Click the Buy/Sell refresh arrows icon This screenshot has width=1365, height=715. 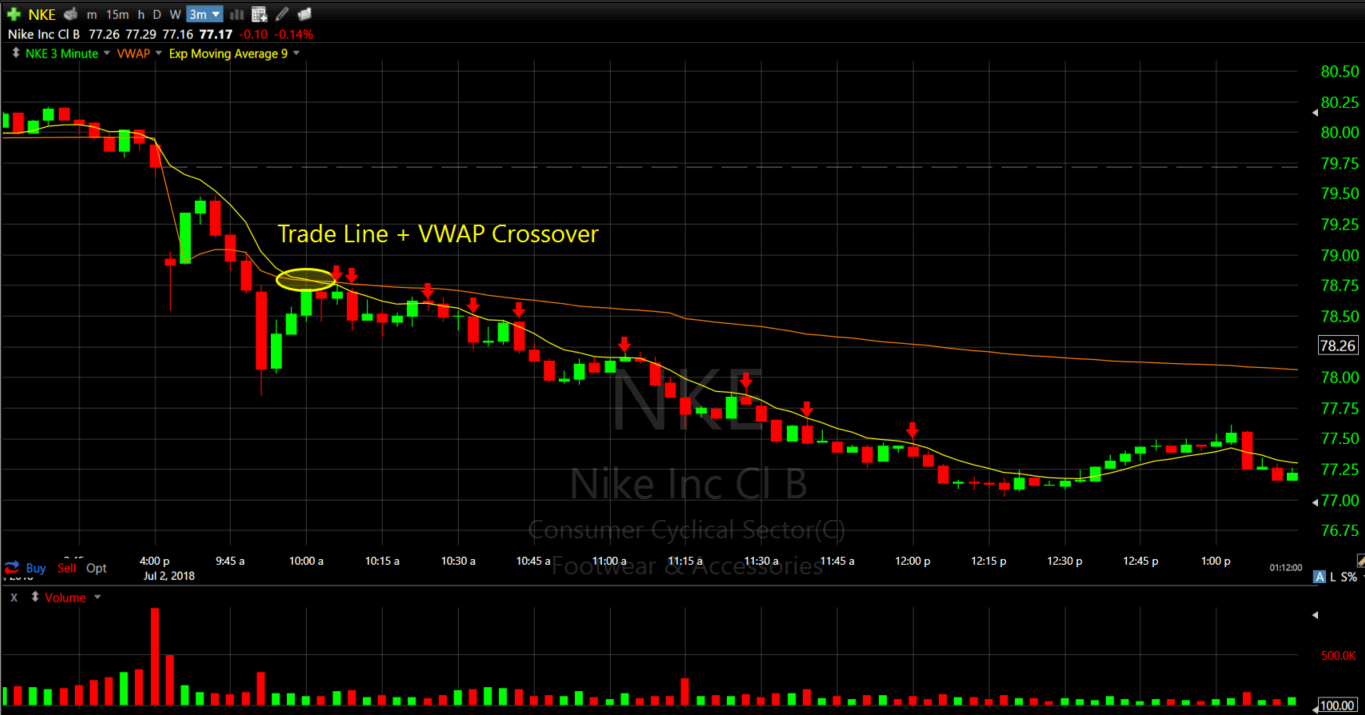[12, 567]
